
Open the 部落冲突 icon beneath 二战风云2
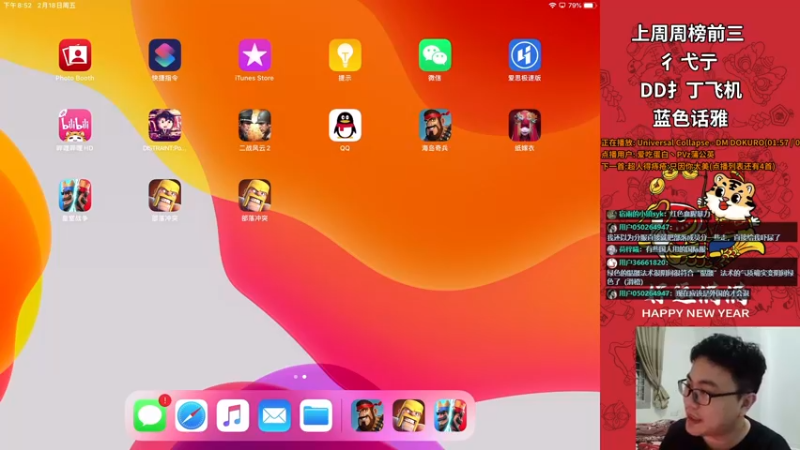[x=255, y=195]
